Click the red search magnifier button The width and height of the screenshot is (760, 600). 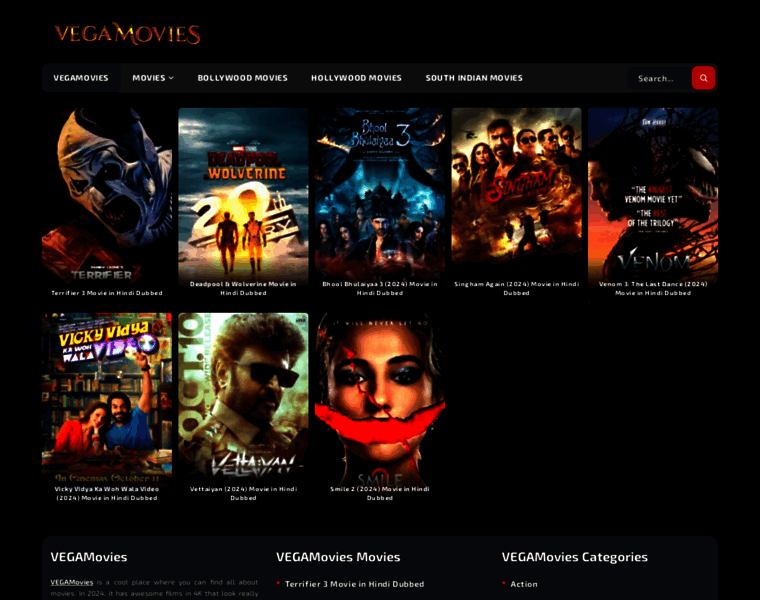(x=703, y=78)
